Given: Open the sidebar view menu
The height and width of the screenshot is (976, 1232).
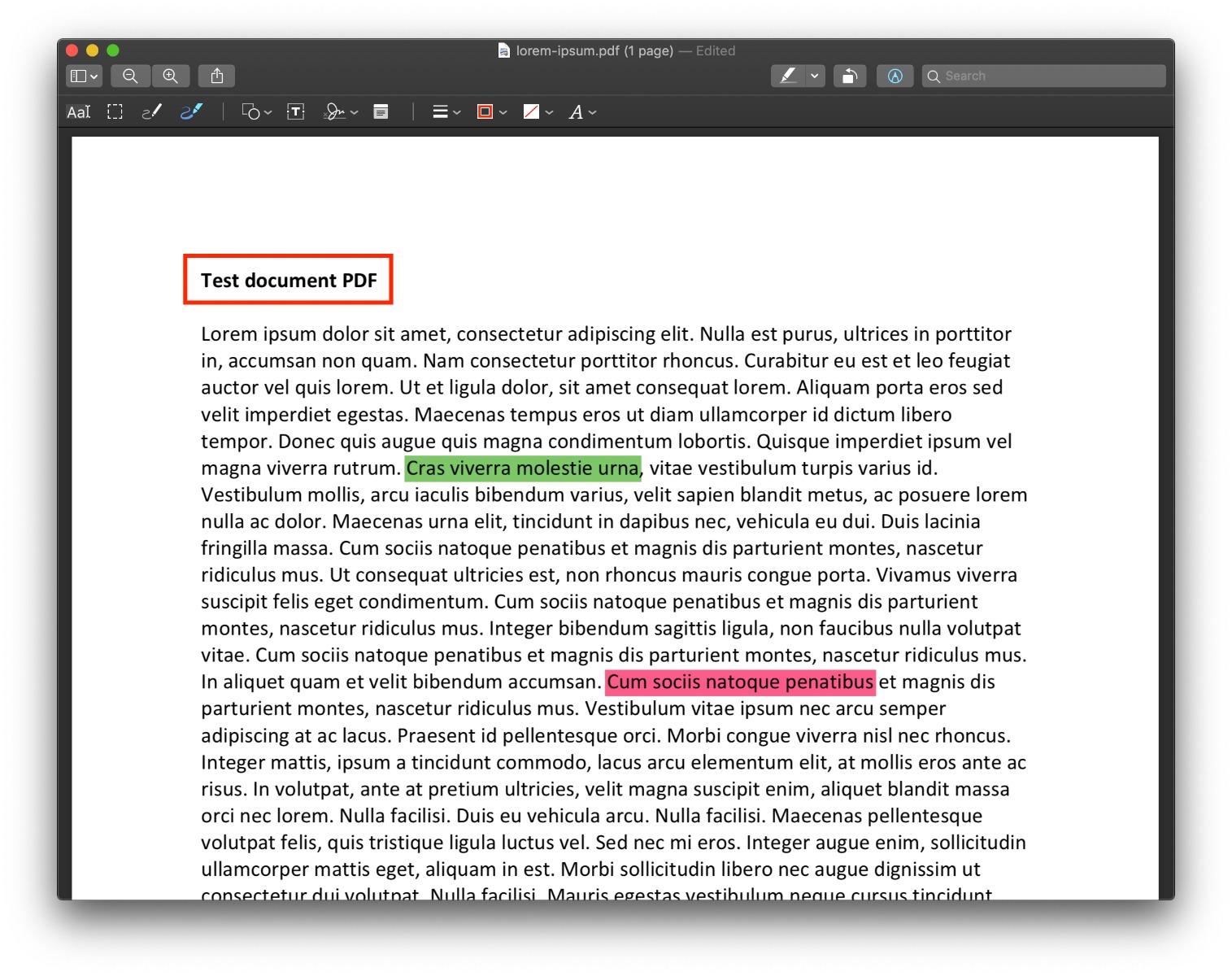Looking at the screenshot, I should pyautogui.click(x=84, y=76).
